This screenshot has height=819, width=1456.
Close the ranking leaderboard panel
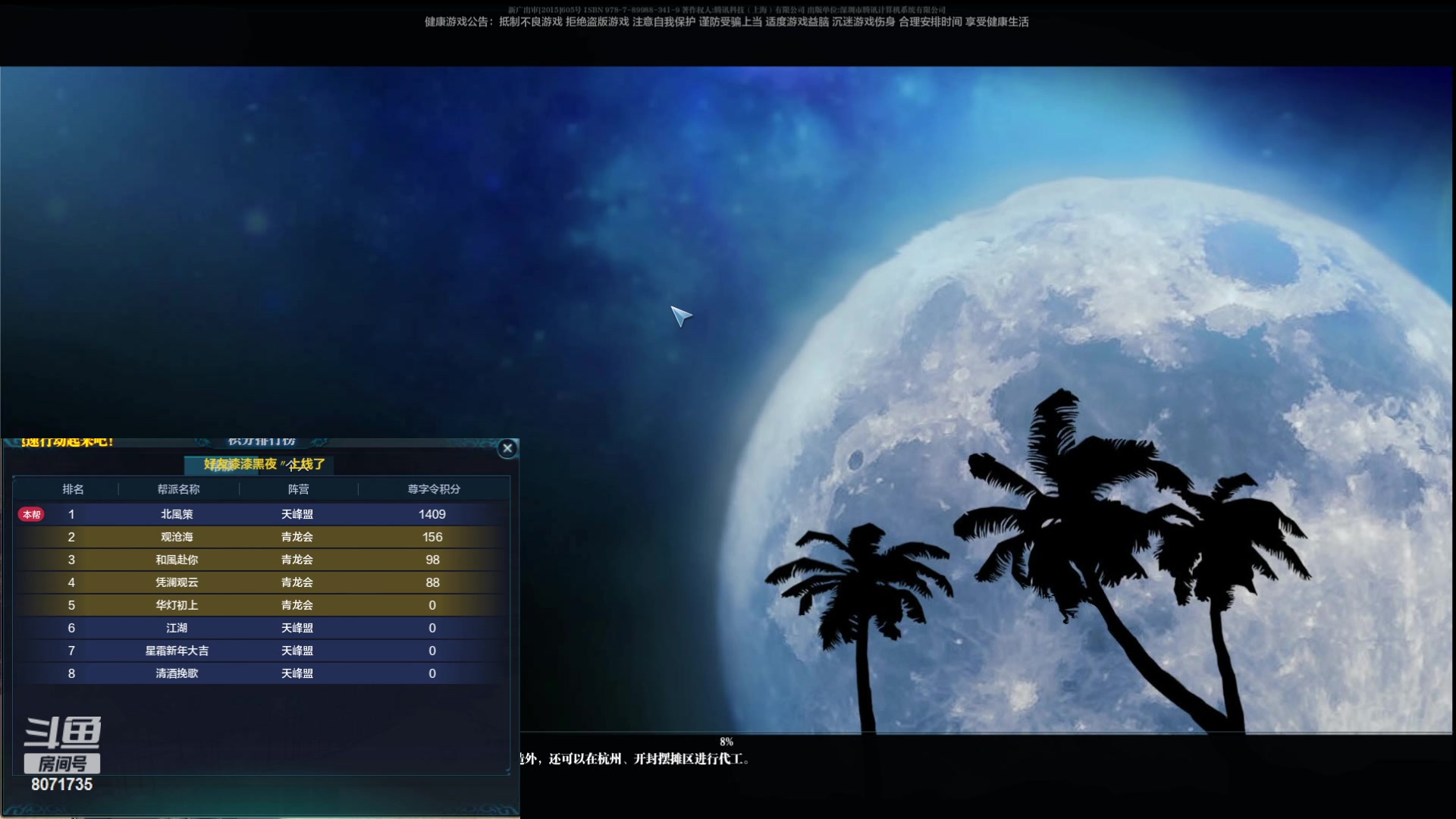pos(507,448)
